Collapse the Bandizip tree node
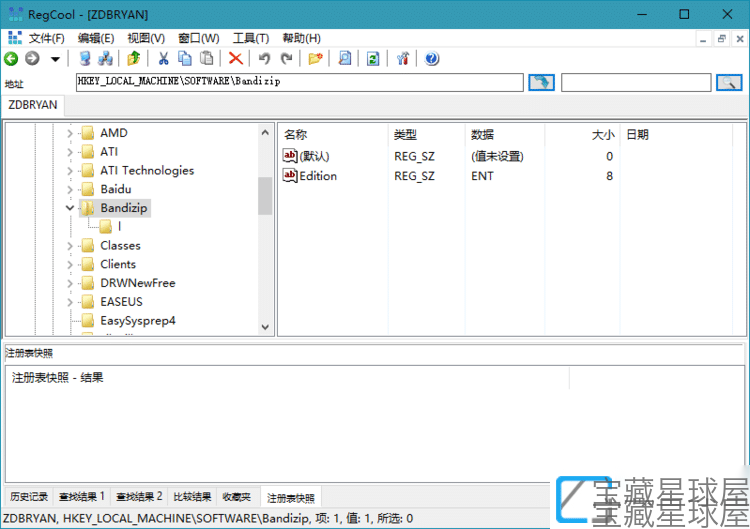The height and width of the screenshot is (529, 750). 70,208
